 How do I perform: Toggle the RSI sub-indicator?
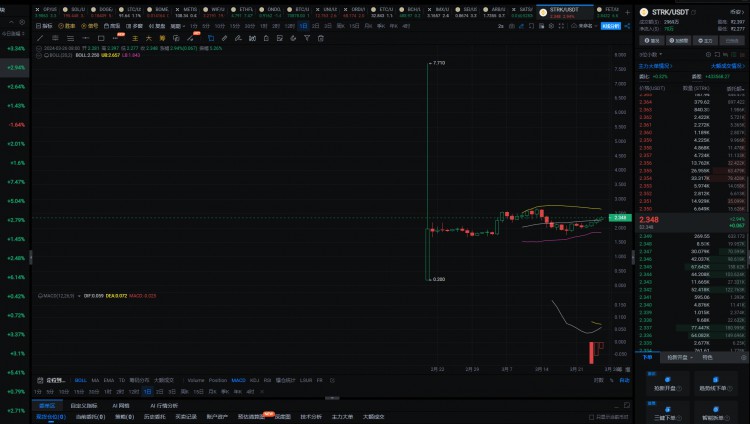coord(267,380)
